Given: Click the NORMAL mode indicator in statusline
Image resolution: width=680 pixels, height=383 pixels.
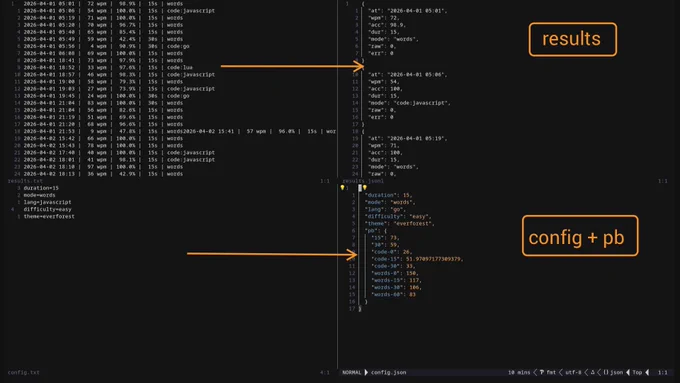Looking at the screenshot, I should [x=351, y=372].
